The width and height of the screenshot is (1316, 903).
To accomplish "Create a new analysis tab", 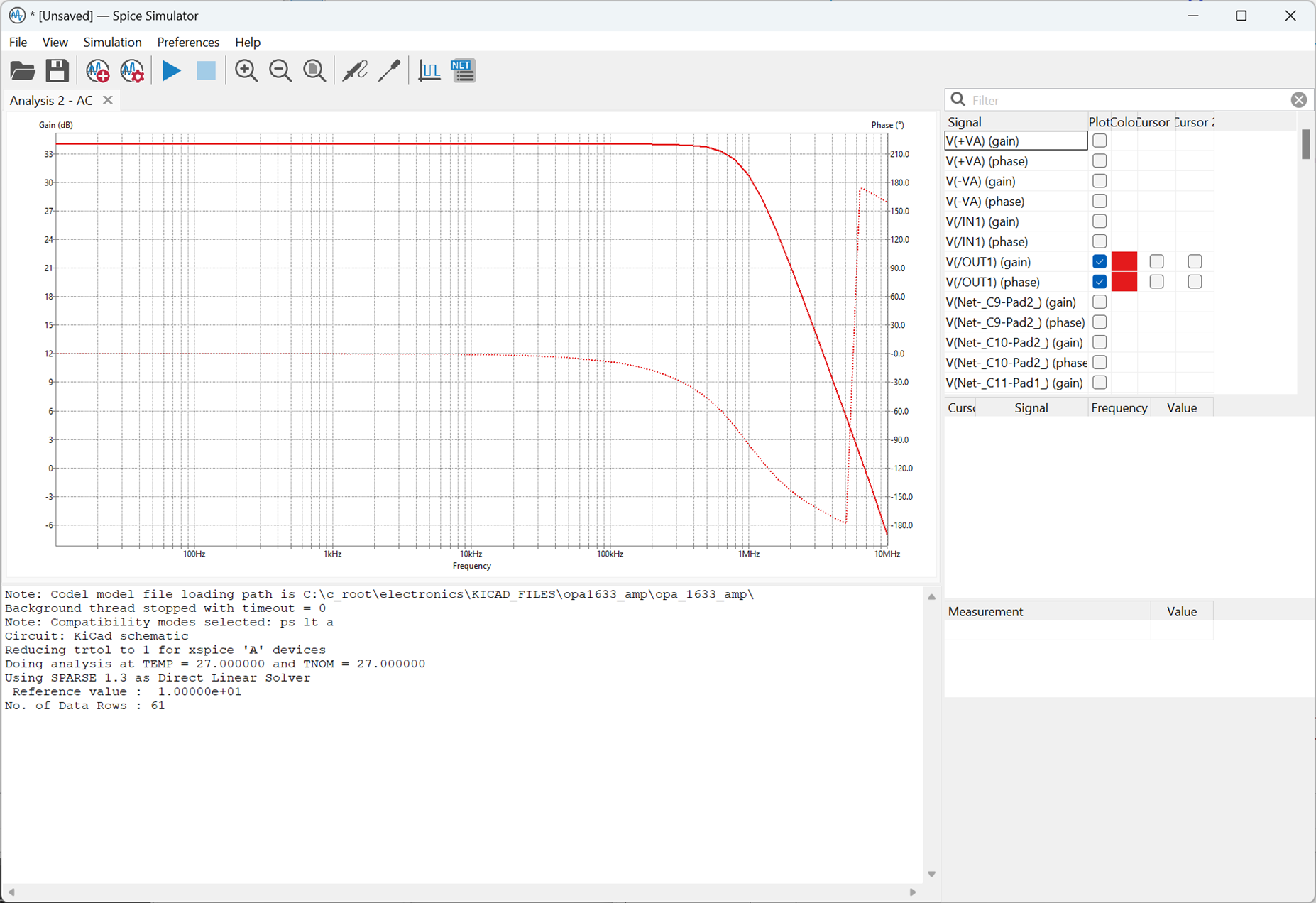I will [x=97, y=71].
